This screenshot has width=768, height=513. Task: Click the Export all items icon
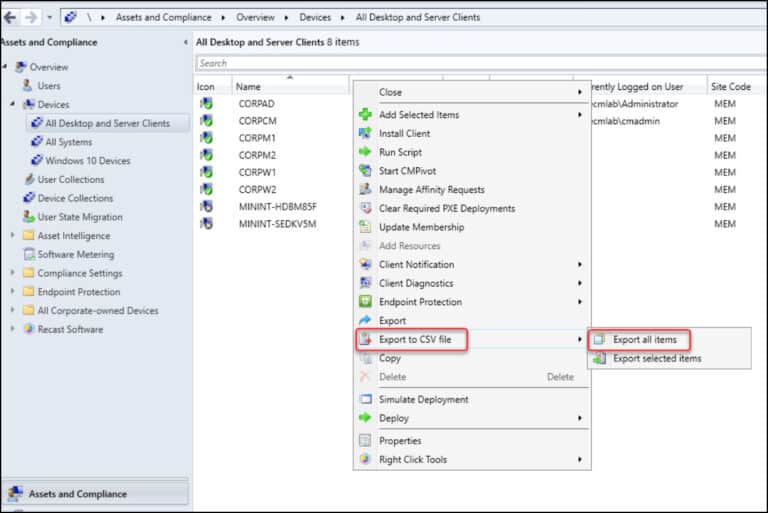[x=600, y=340]
